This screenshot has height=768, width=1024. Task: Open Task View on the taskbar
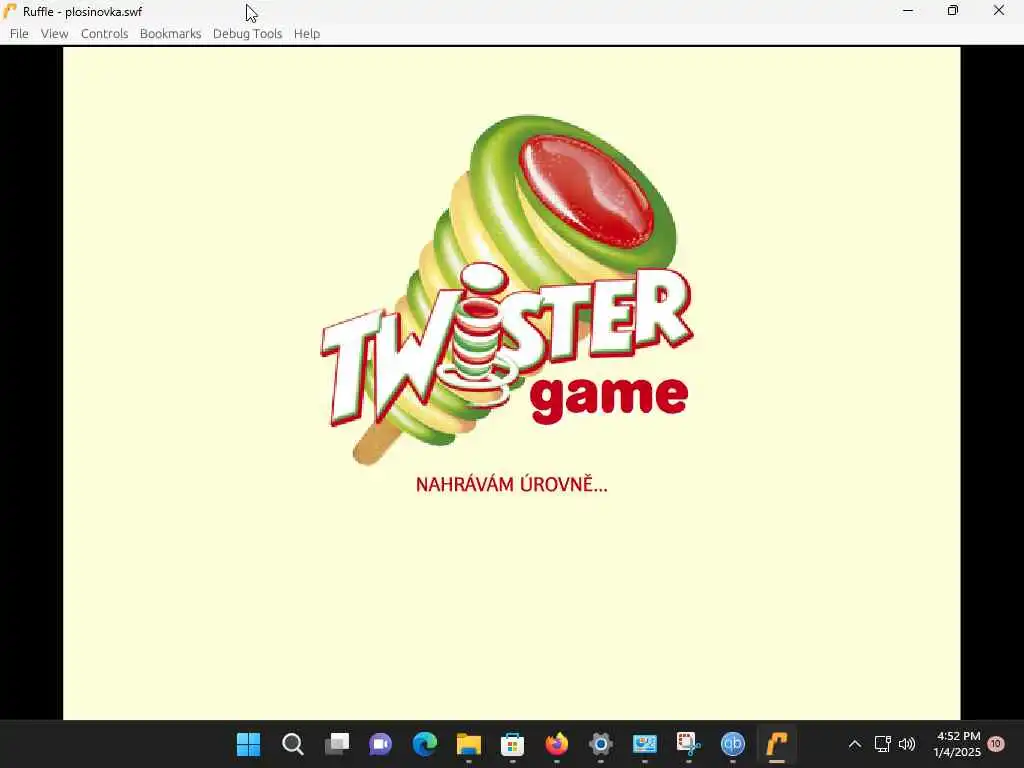337,744
